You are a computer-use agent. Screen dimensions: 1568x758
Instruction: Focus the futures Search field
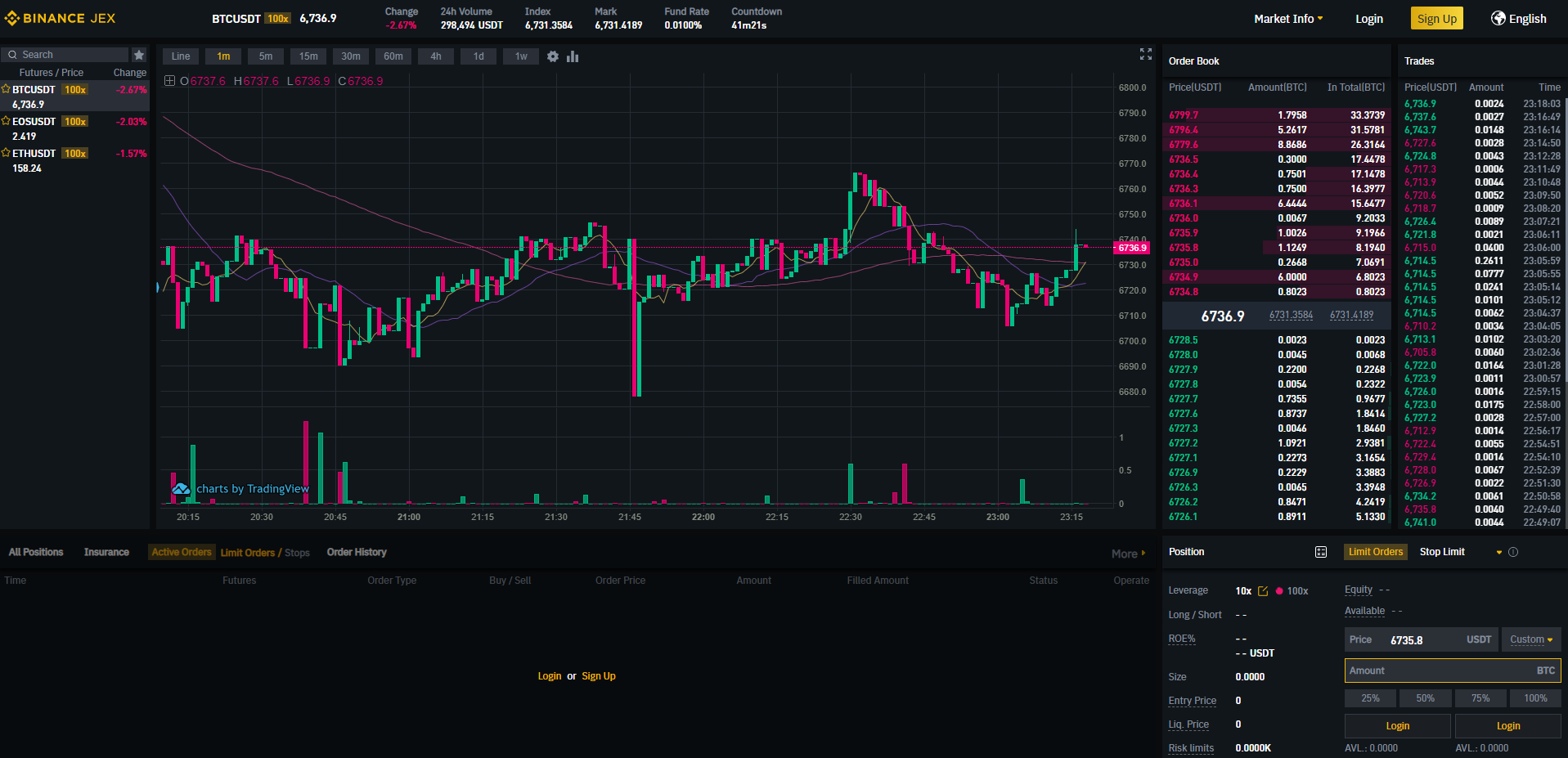pos(65,55)
